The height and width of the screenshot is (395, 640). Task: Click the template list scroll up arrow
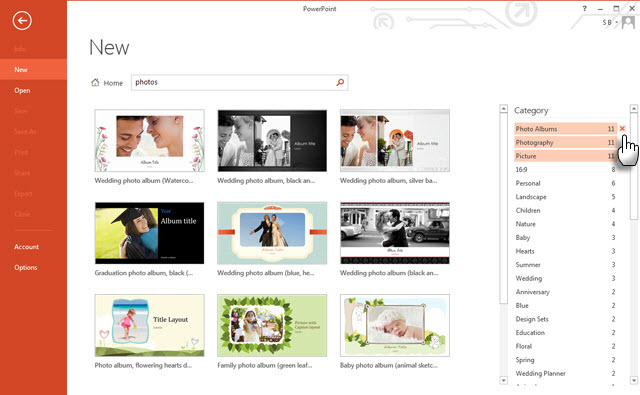pos(503,109)
